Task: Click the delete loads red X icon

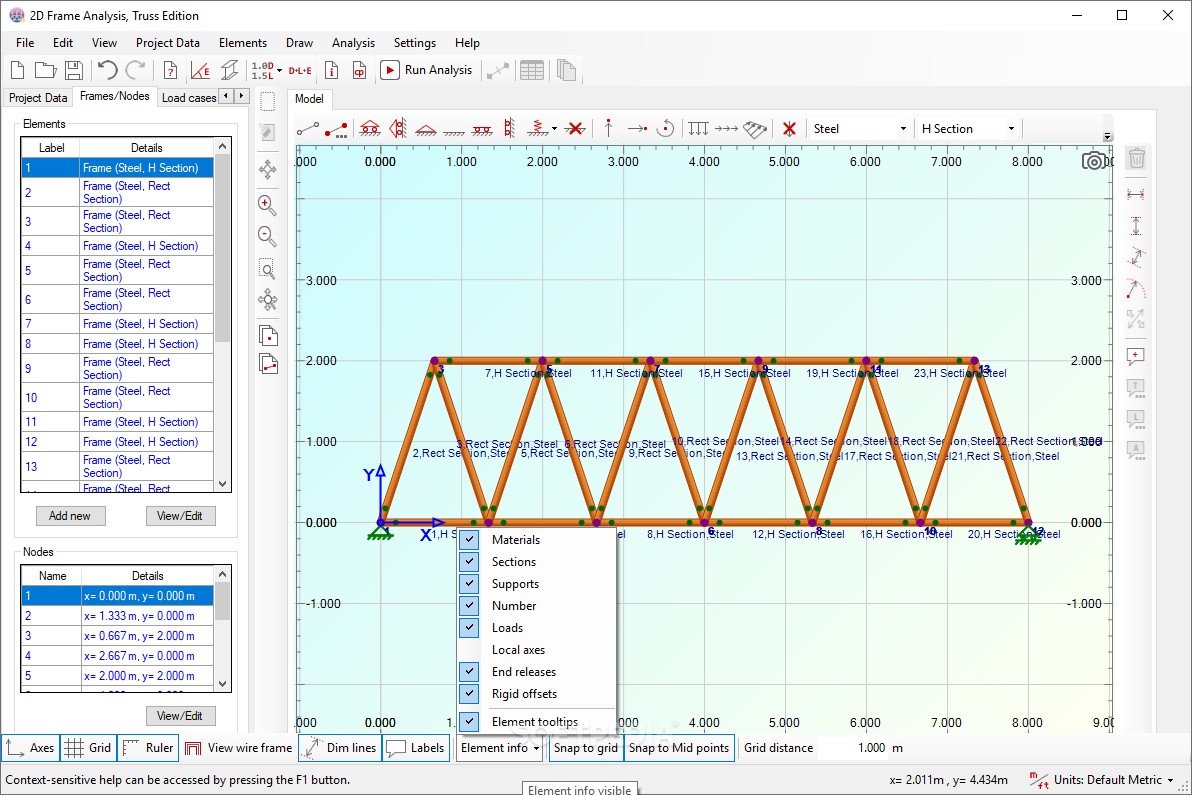Action: tap(789, 128)
